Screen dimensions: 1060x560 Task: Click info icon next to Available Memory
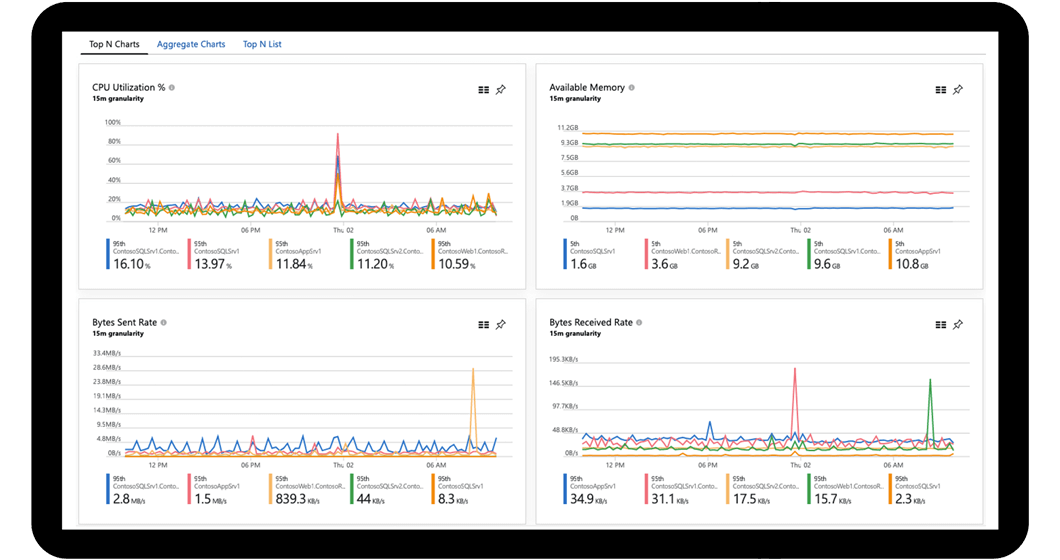(x=631, y=87)
